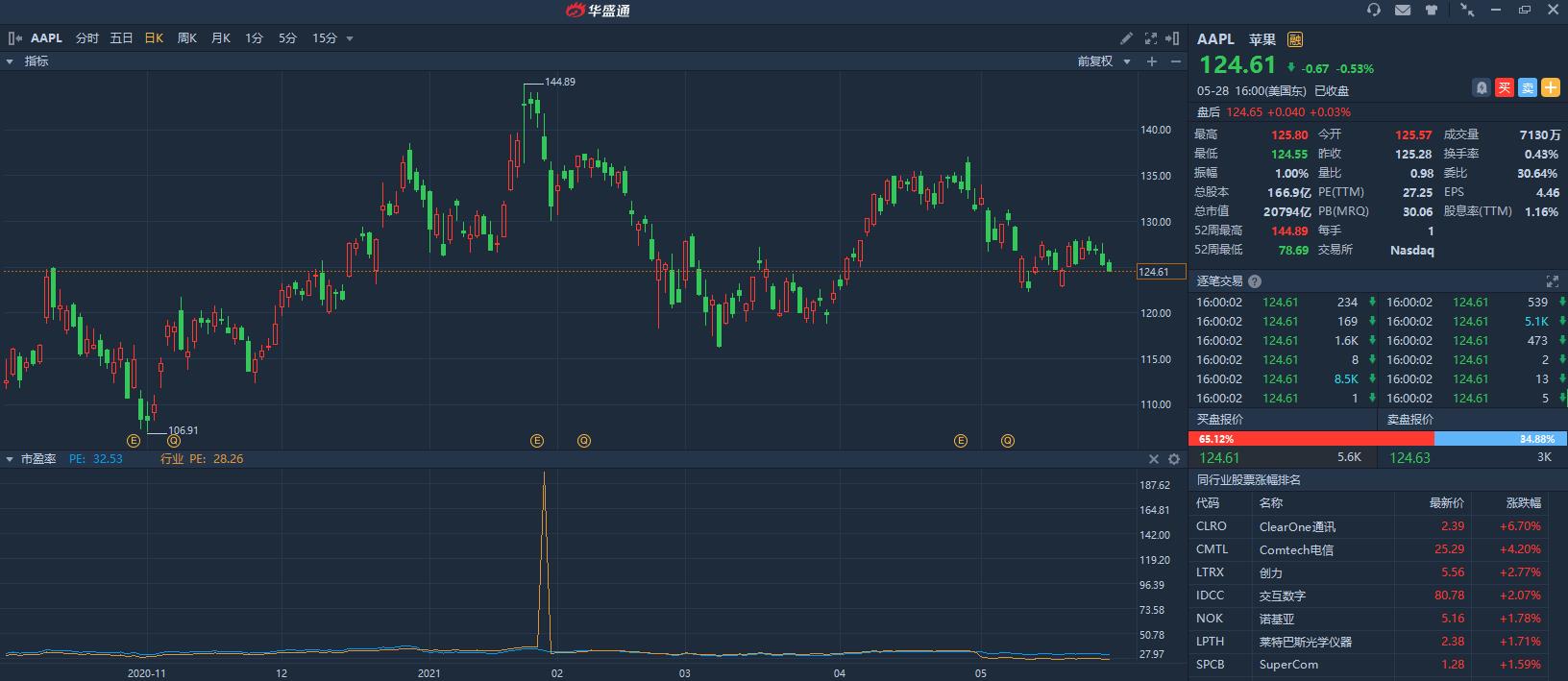Open PE indicator settings gear

coord(1173,459)
